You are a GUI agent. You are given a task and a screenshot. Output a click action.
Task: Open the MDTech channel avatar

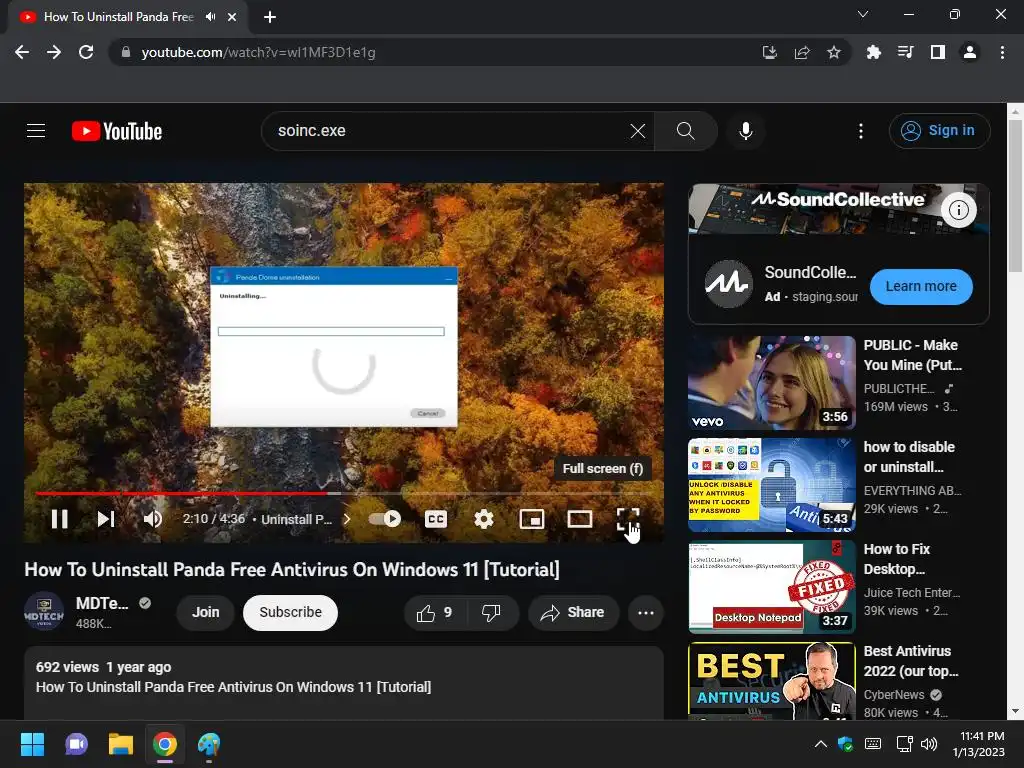tap(44, 613)
